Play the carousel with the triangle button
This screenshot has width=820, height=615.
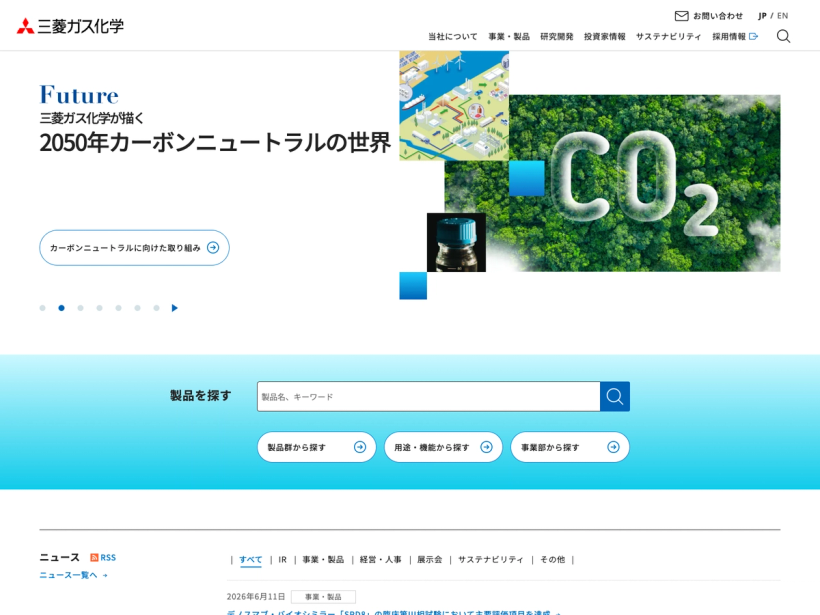click(175, 308)
